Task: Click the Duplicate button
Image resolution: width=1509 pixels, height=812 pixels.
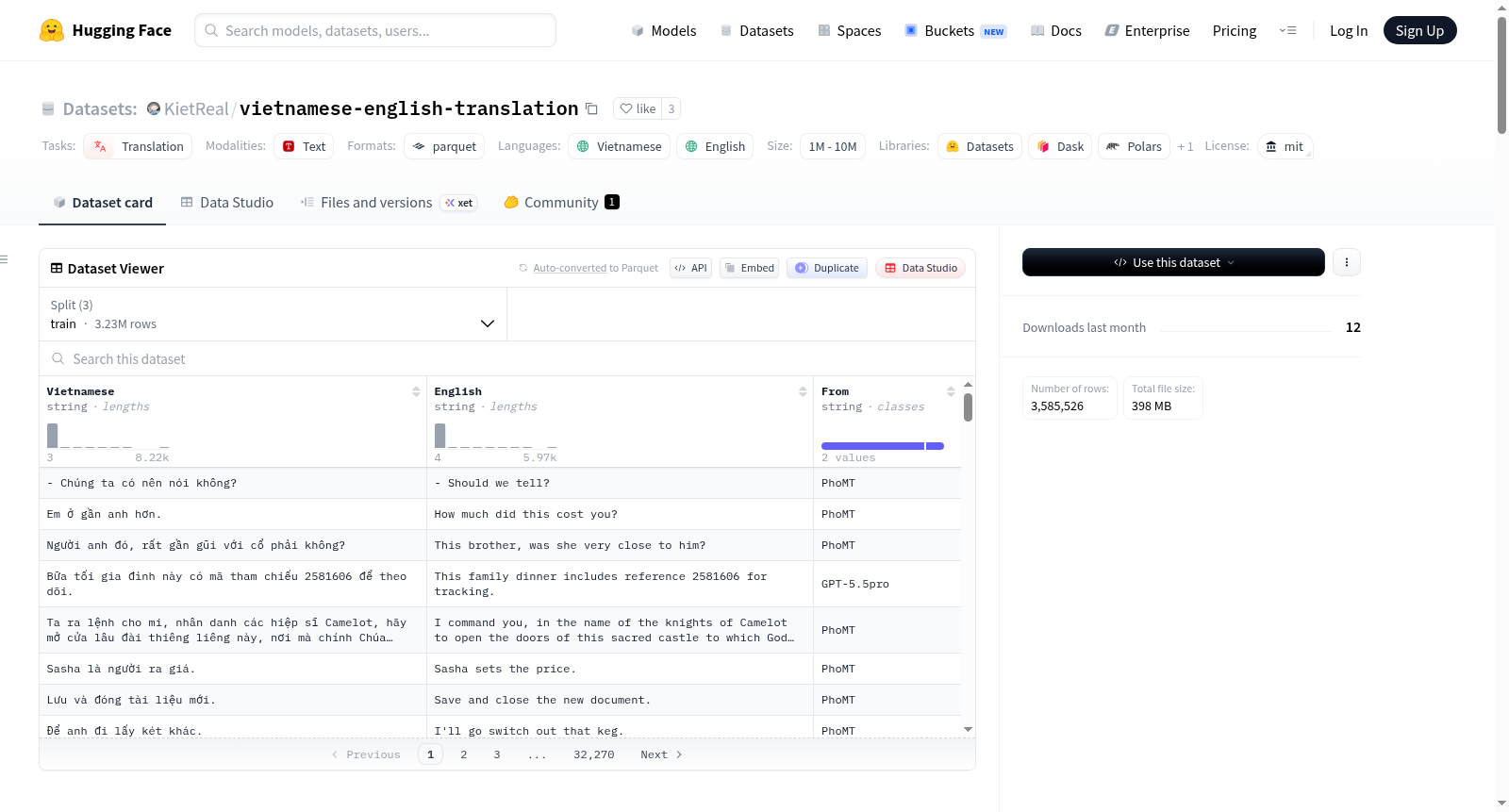Action: click(x=826, y=268)
